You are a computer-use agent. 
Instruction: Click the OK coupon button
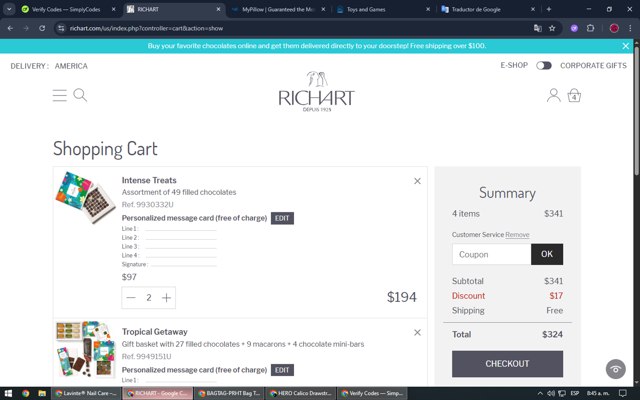547,254
